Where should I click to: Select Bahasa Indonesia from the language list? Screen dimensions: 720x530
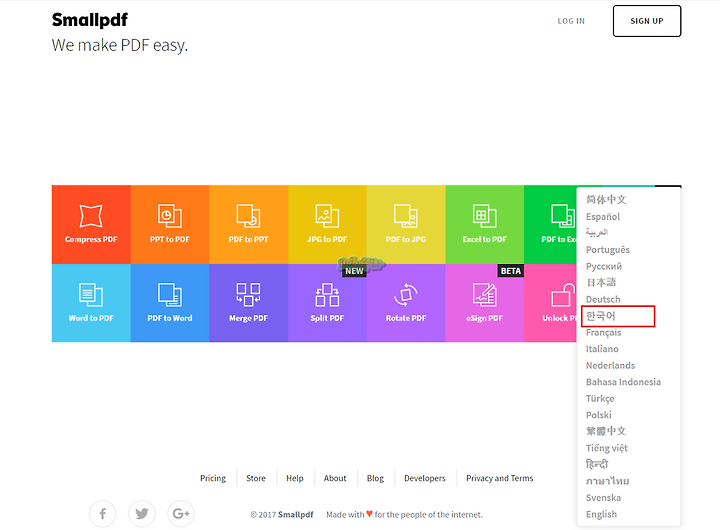point(623,382)
